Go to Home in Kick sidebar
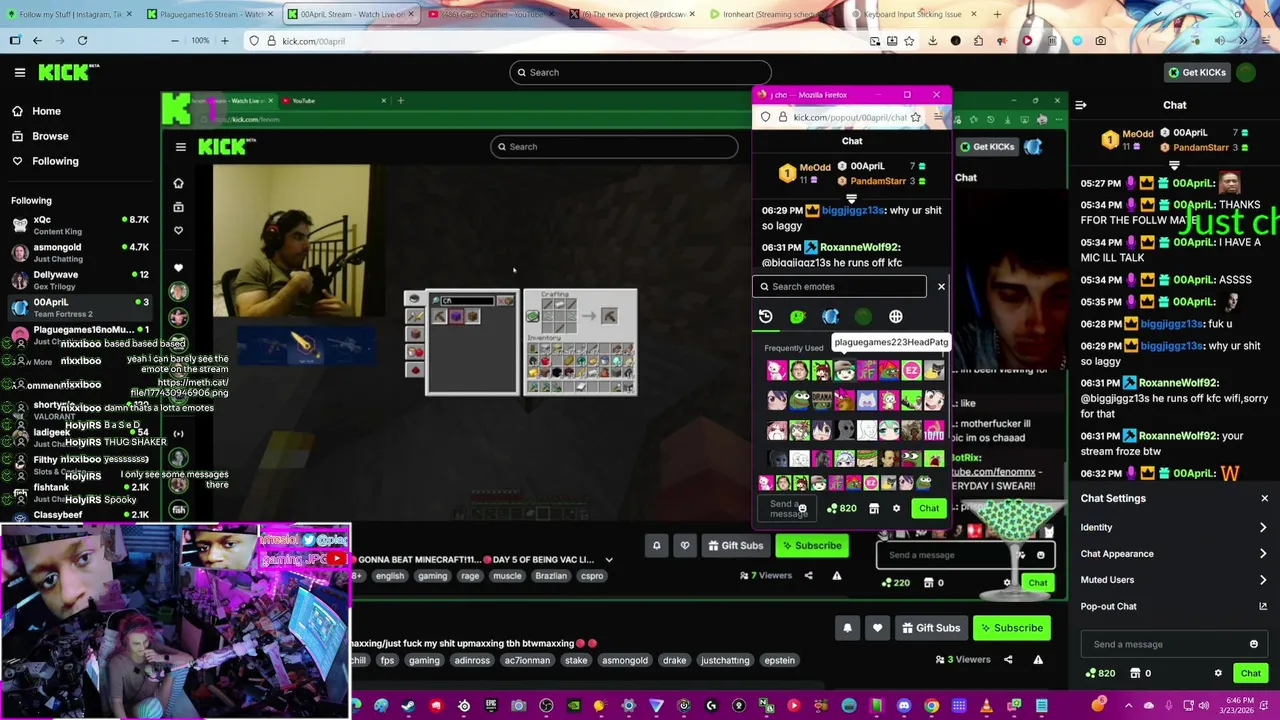The width and height of the screenshot is (1280, 720). coord(46,111)
